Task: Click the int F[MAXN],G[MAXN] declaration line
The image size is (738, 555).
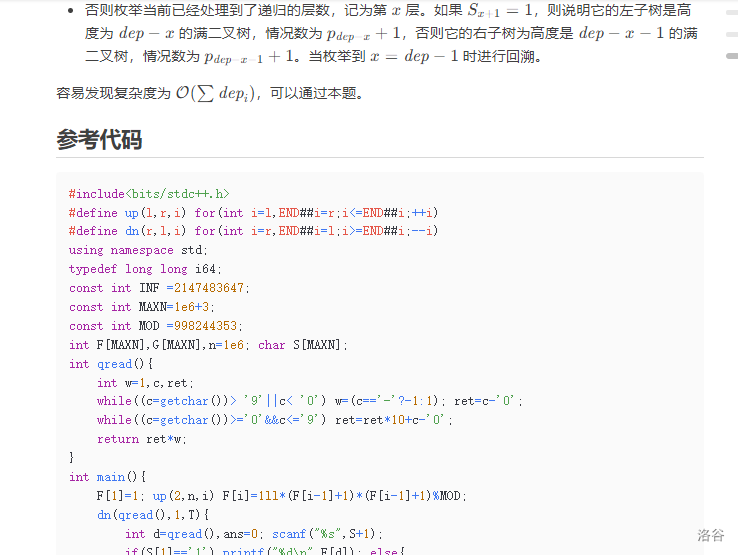Action: pyautogui.click(x=208, y=345)
